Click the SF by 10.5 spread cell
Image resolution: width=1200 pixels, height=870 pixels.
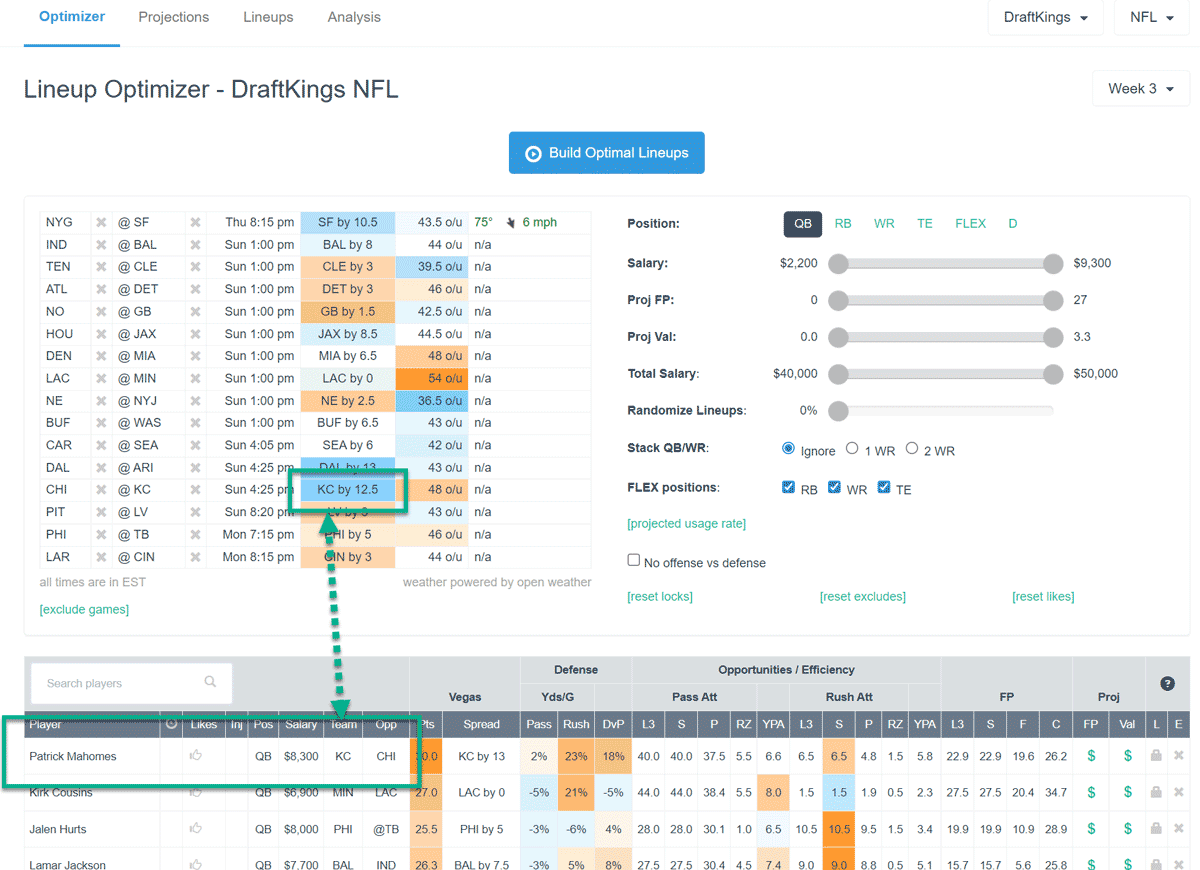point(348,222)
